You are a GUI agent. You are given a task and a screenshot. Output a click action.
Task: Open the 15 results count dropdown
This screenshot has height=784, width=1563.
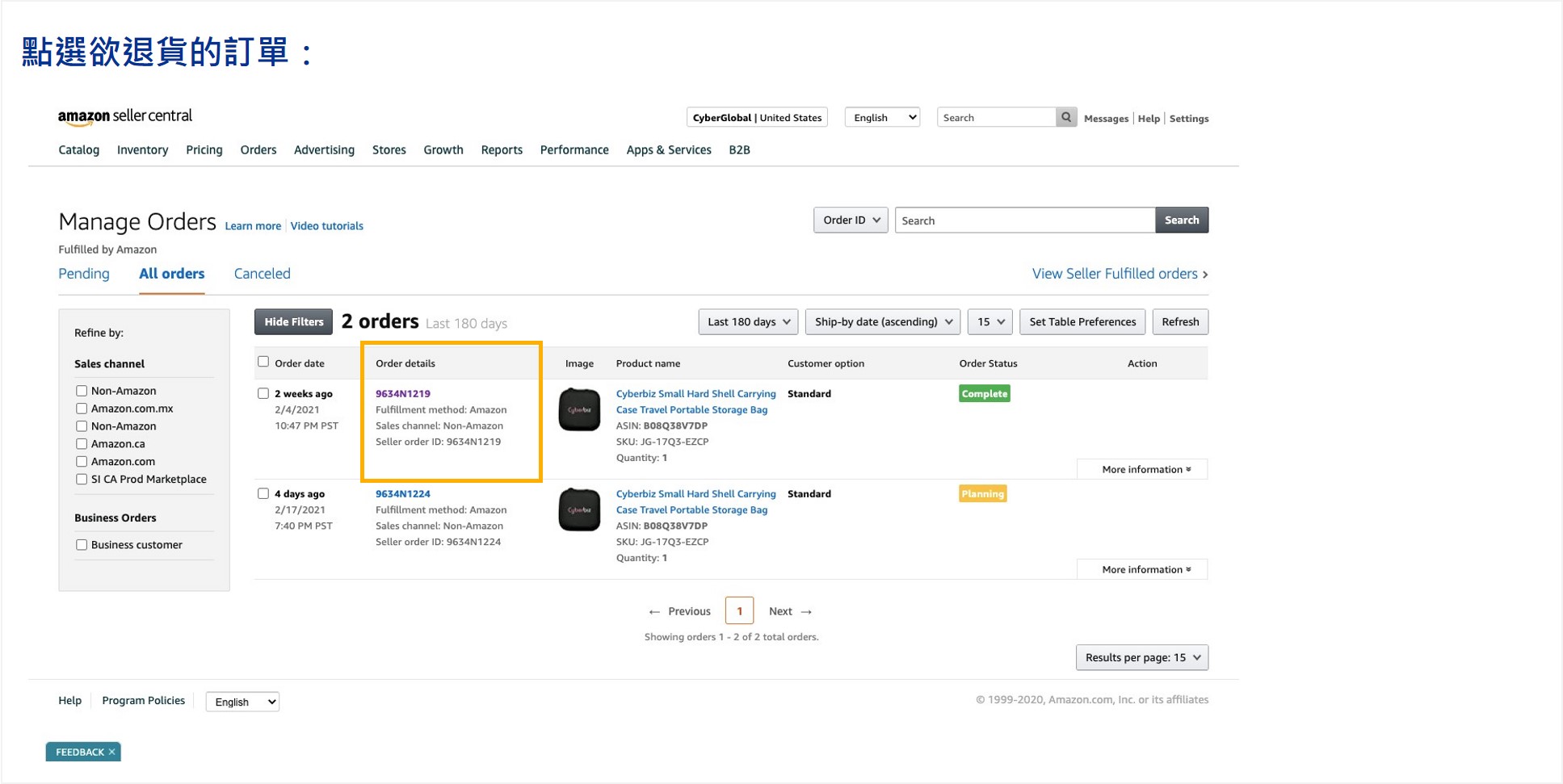pyautogui.click(x=990, y=321)
